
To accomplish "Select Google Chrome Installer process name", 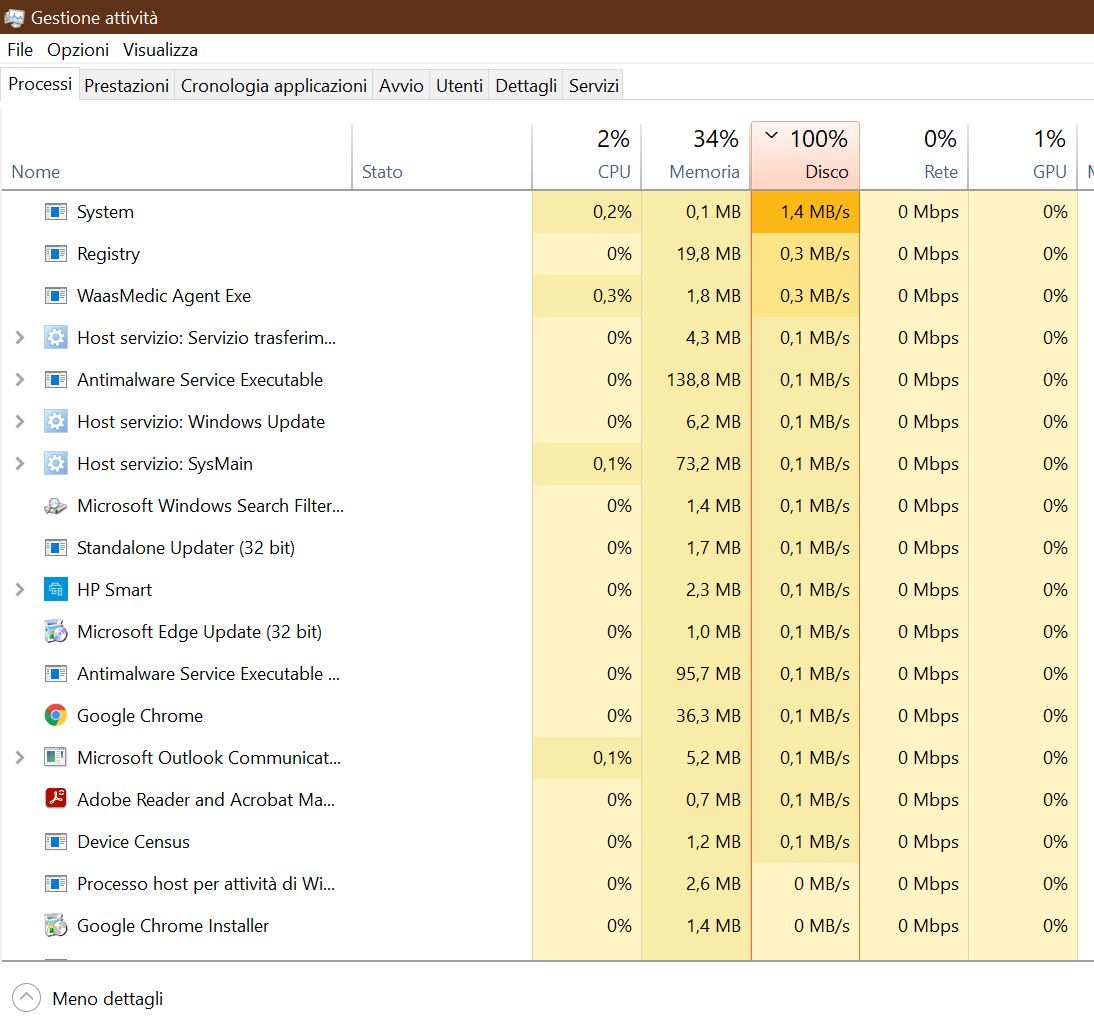I will (172, 926).
